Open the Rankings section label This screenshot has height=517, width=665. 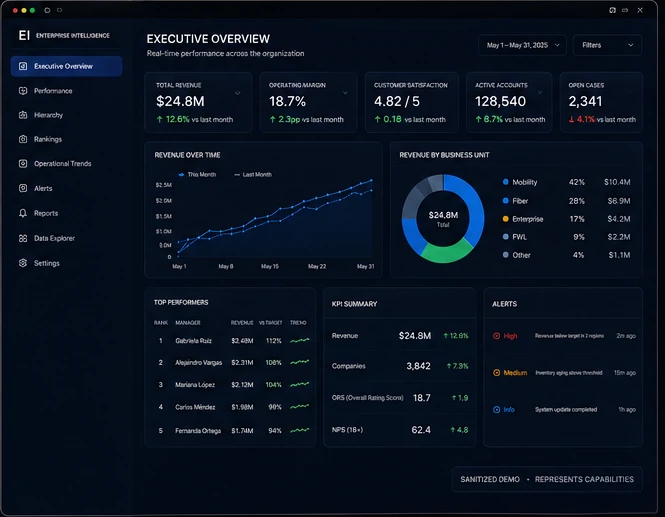click(x=48, y=139)
